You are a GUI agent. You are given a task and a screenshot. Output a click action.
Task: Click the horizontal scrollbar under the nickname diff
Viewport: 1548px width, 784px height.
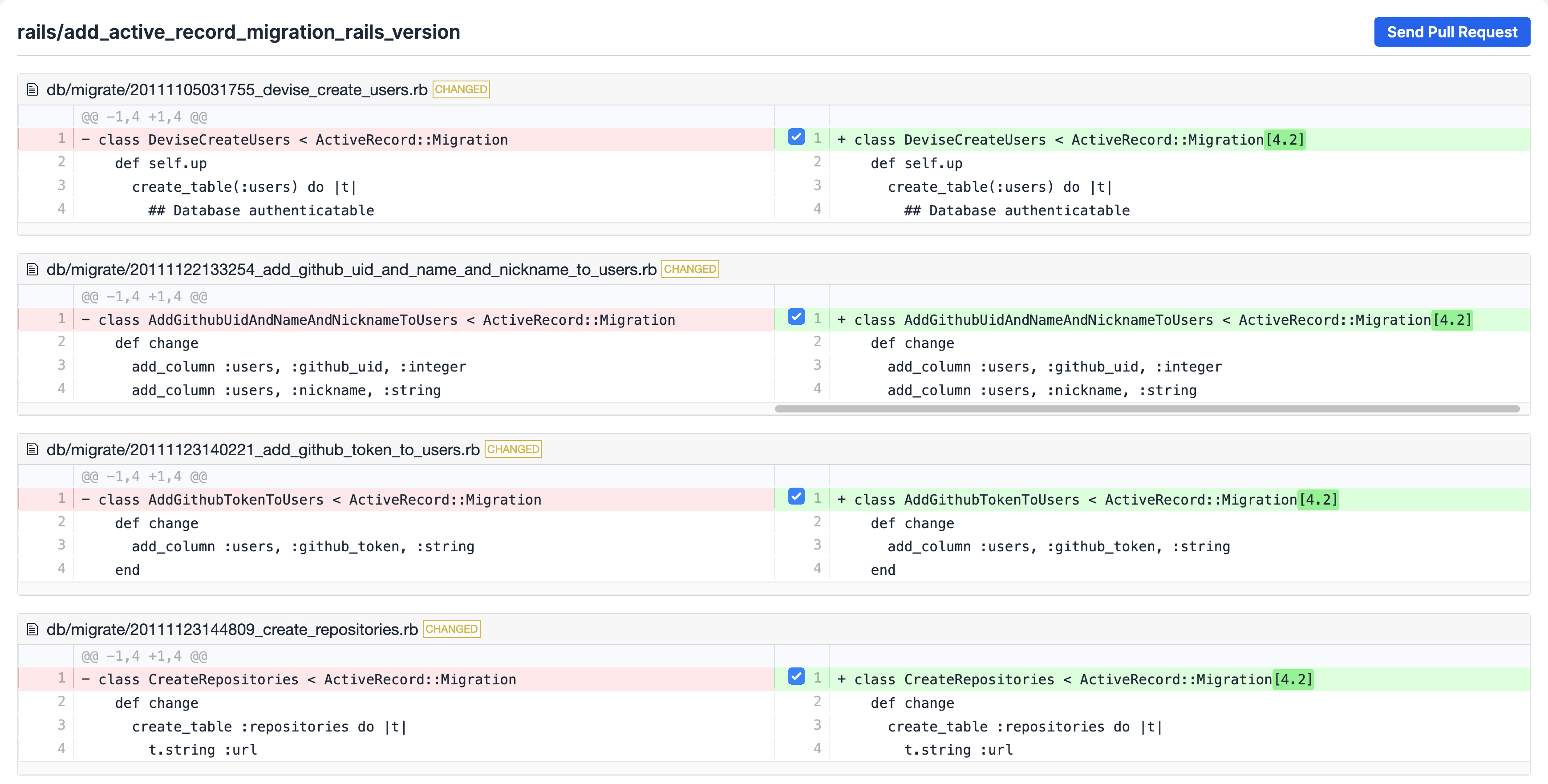[1147, 409]
